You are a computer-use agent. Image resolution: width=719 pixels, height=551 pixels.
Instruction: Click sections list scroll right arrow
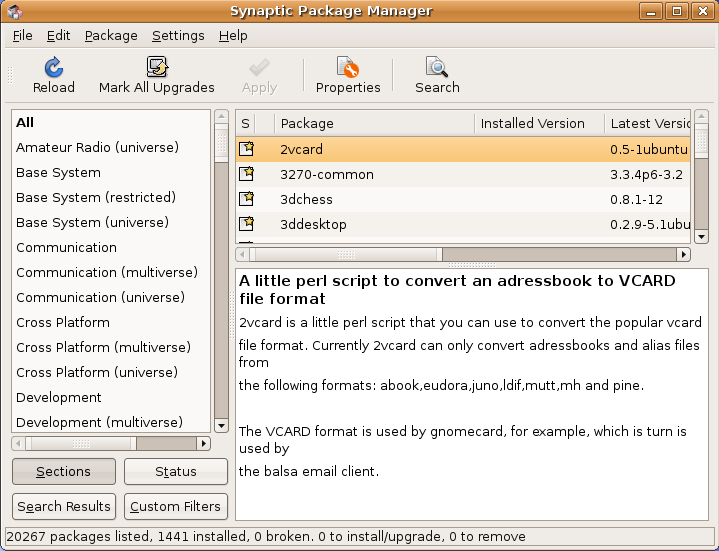[x=204, y=443]
